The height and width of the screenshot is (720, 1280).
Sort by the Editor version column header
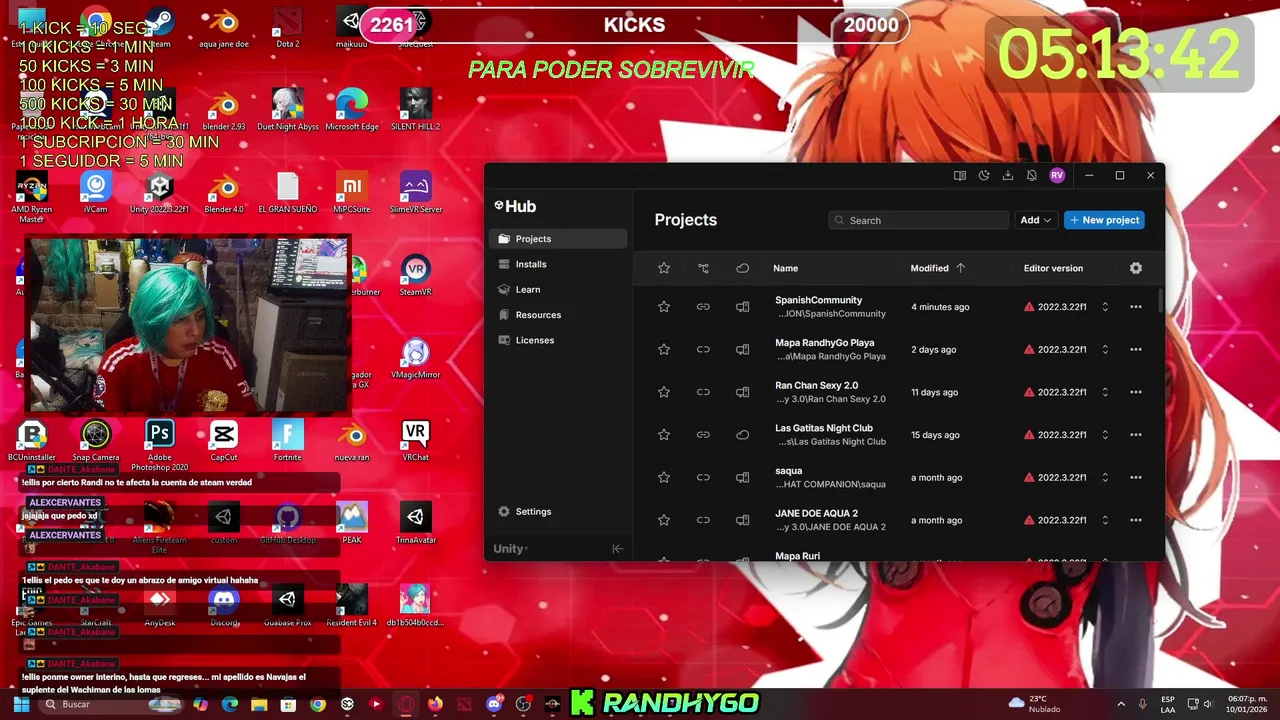pyautogui.click(x=1053, y=268)
